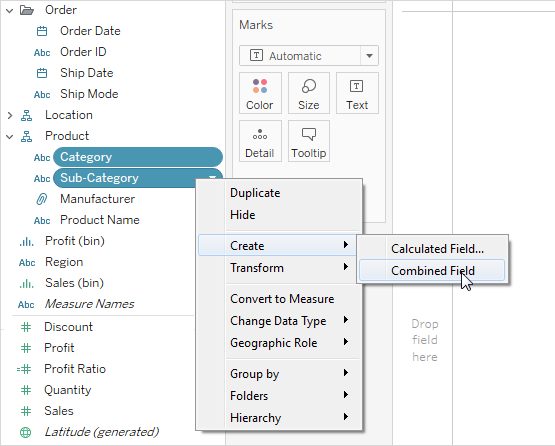Screen dimensions: 555x446
Task: Open the Text marks card
Action: click(357, 93)
